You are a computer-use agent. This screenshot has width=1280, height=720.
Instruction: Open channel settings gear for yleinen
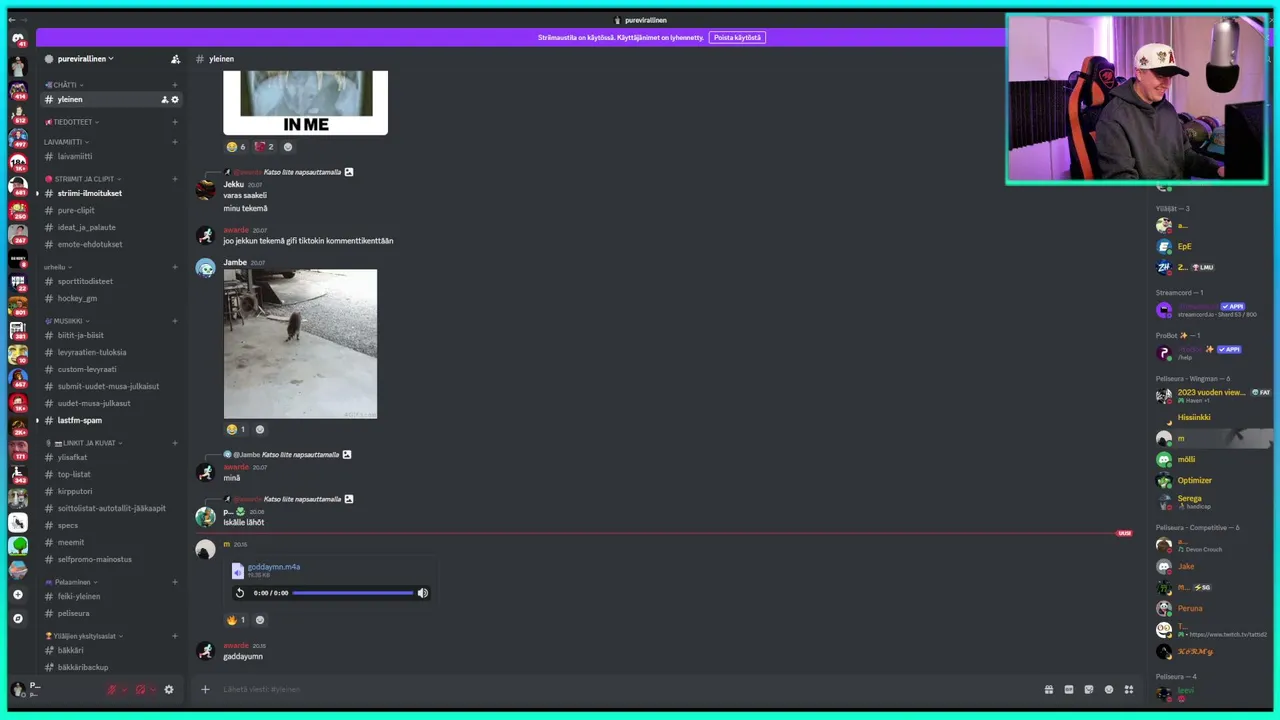click(175, 99)
